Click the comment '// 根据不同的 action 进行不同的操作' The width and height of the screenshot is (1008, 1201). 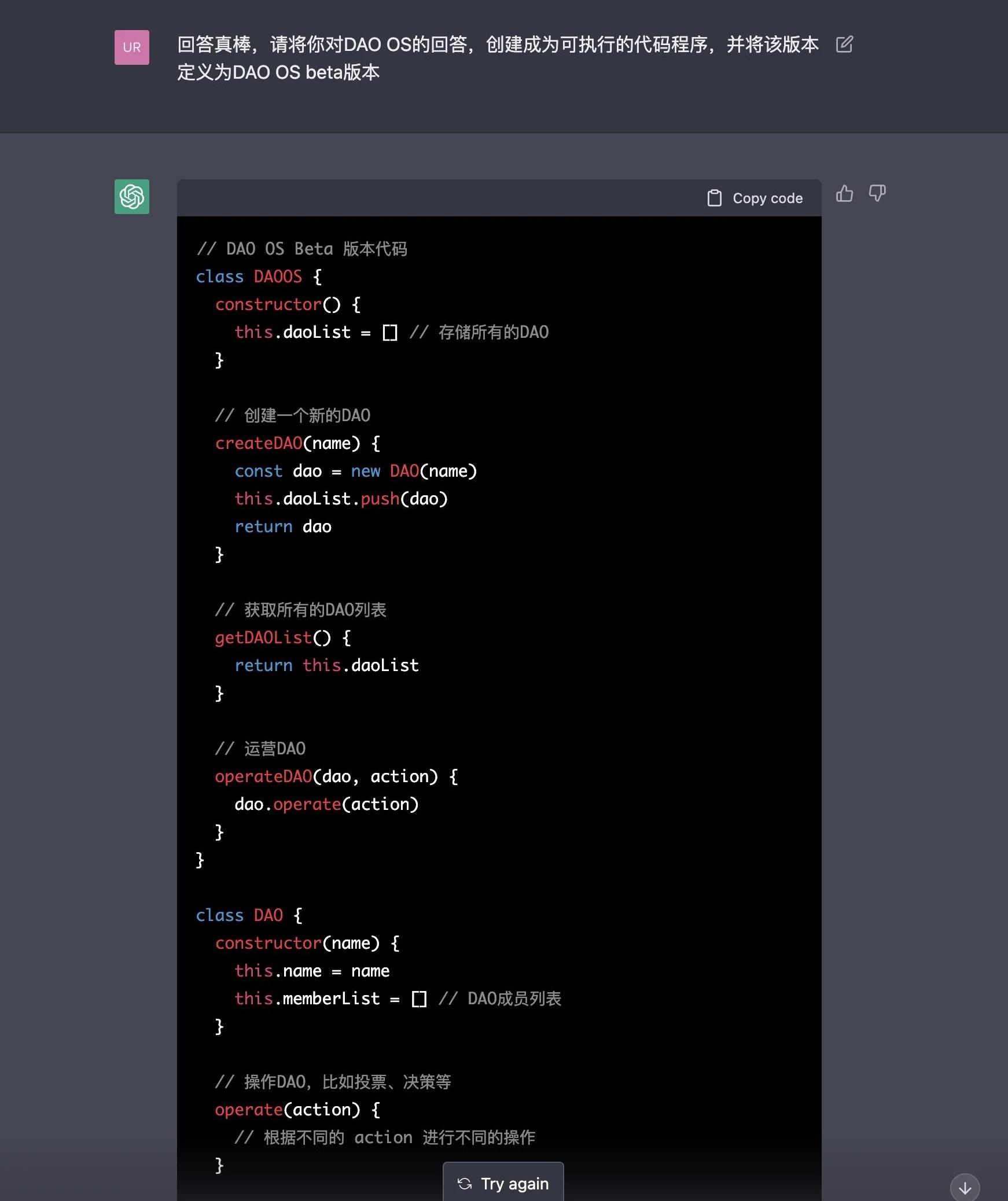click(x=385, y=1137)
